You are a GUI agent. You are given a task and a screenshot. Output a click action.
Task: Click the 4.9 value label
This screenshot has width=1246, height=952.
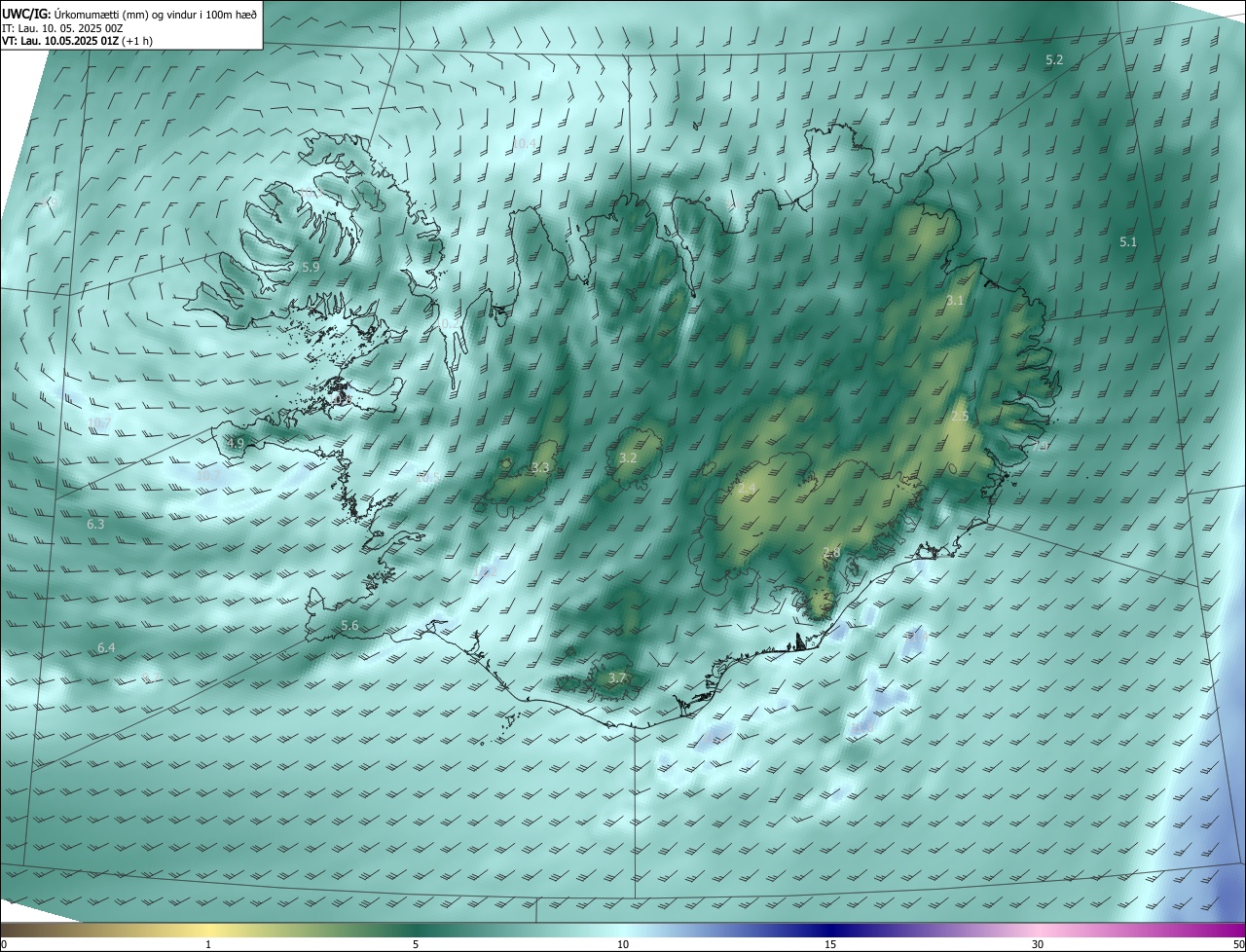point(236,443)
